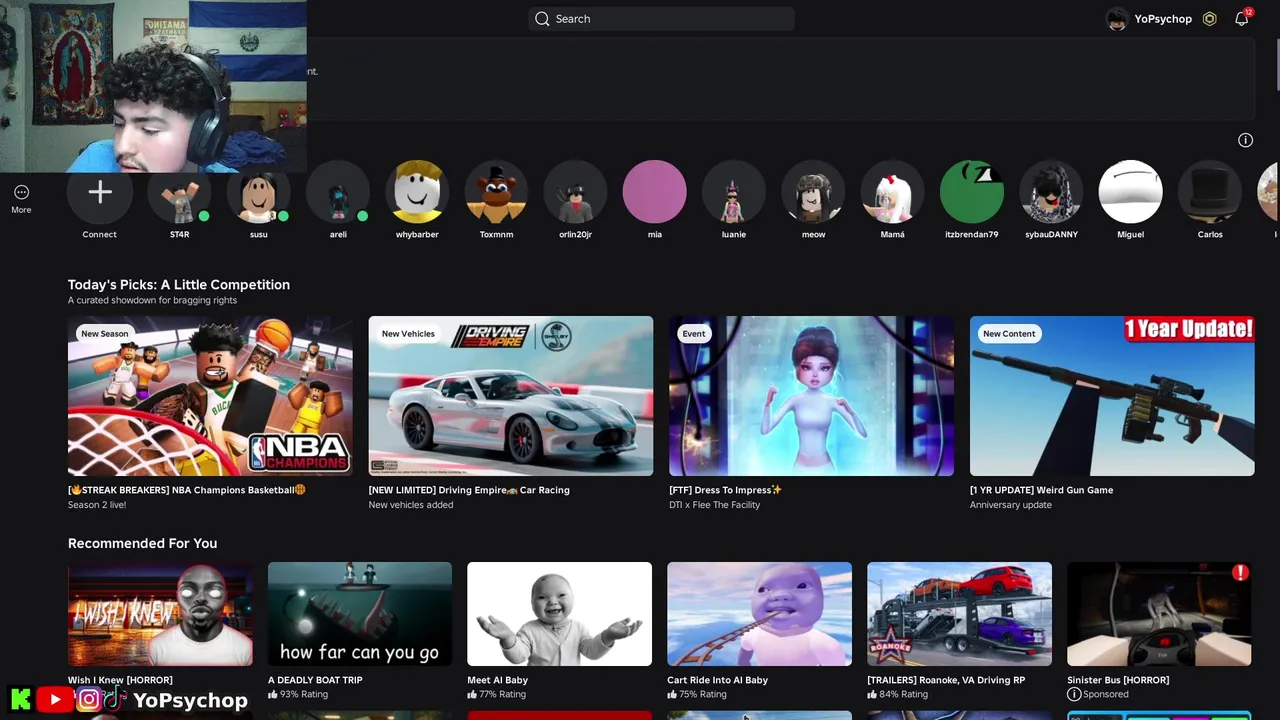
Task: Open Wish I Knew horror thumbnail
Action: pos(160,614)
